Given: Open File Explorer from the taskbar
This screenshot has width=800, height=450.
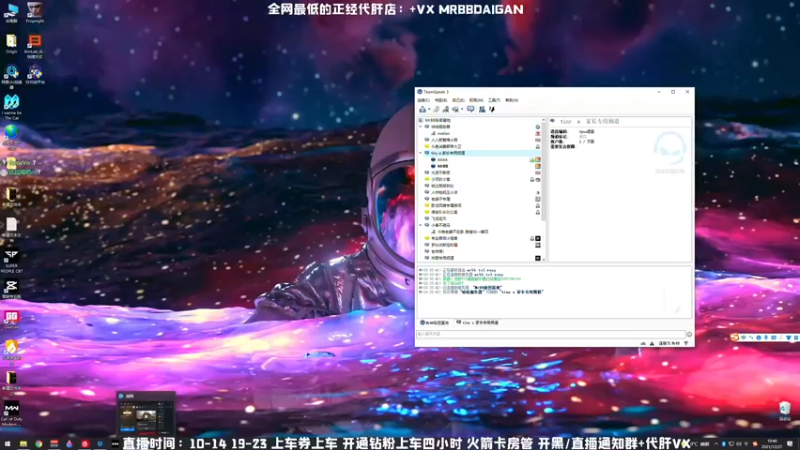Looking at the screenshot, I should coord(23,444).
